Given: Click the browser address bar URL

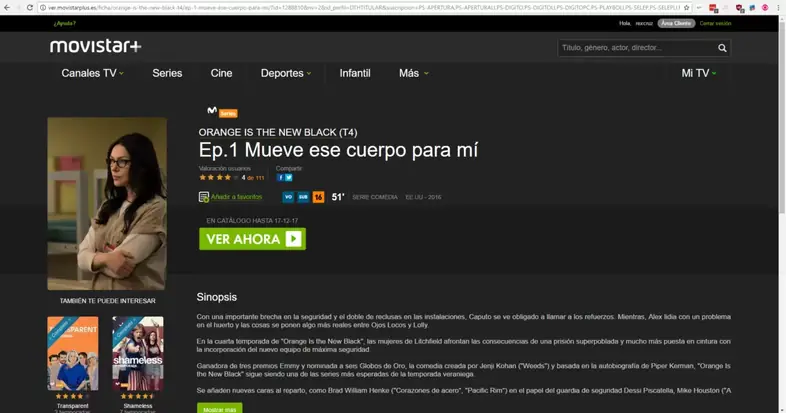Looking at the screenshot, I should click(363, 8).
